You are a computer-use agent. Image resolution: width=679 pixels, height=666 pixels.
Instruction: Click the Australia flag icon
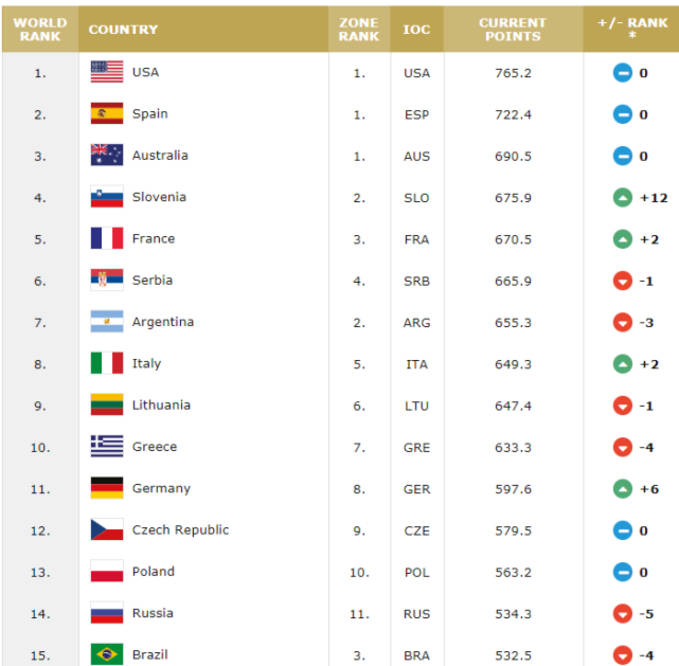pyautogui.click(x=106, y=155)
